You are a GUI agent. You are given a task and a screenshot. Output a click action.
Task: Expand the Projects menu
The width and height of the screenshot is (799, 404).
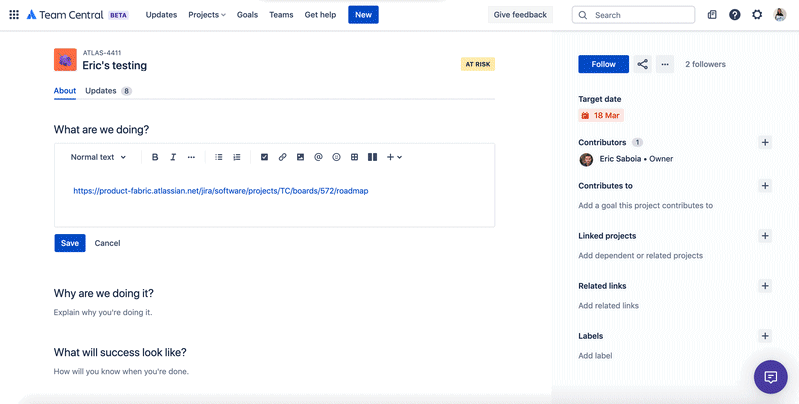[207, 15]
